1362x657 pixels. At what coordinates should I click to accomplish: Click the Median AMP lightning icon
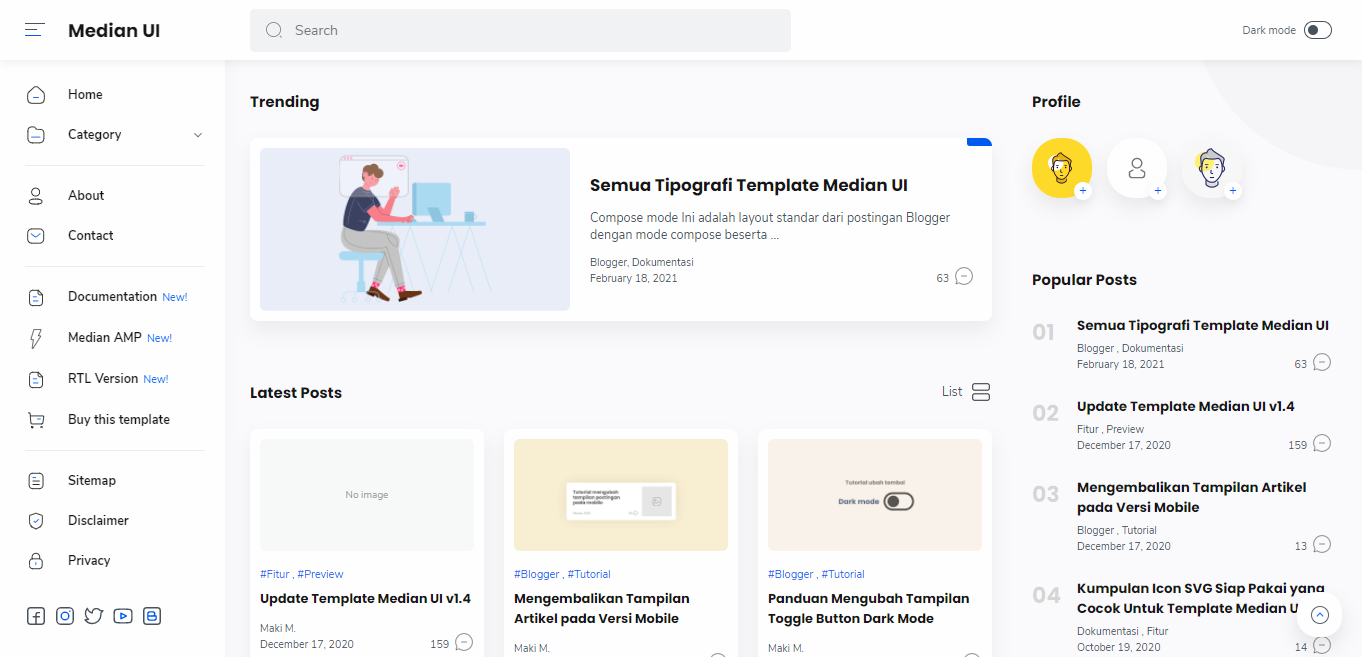point(36,338)
